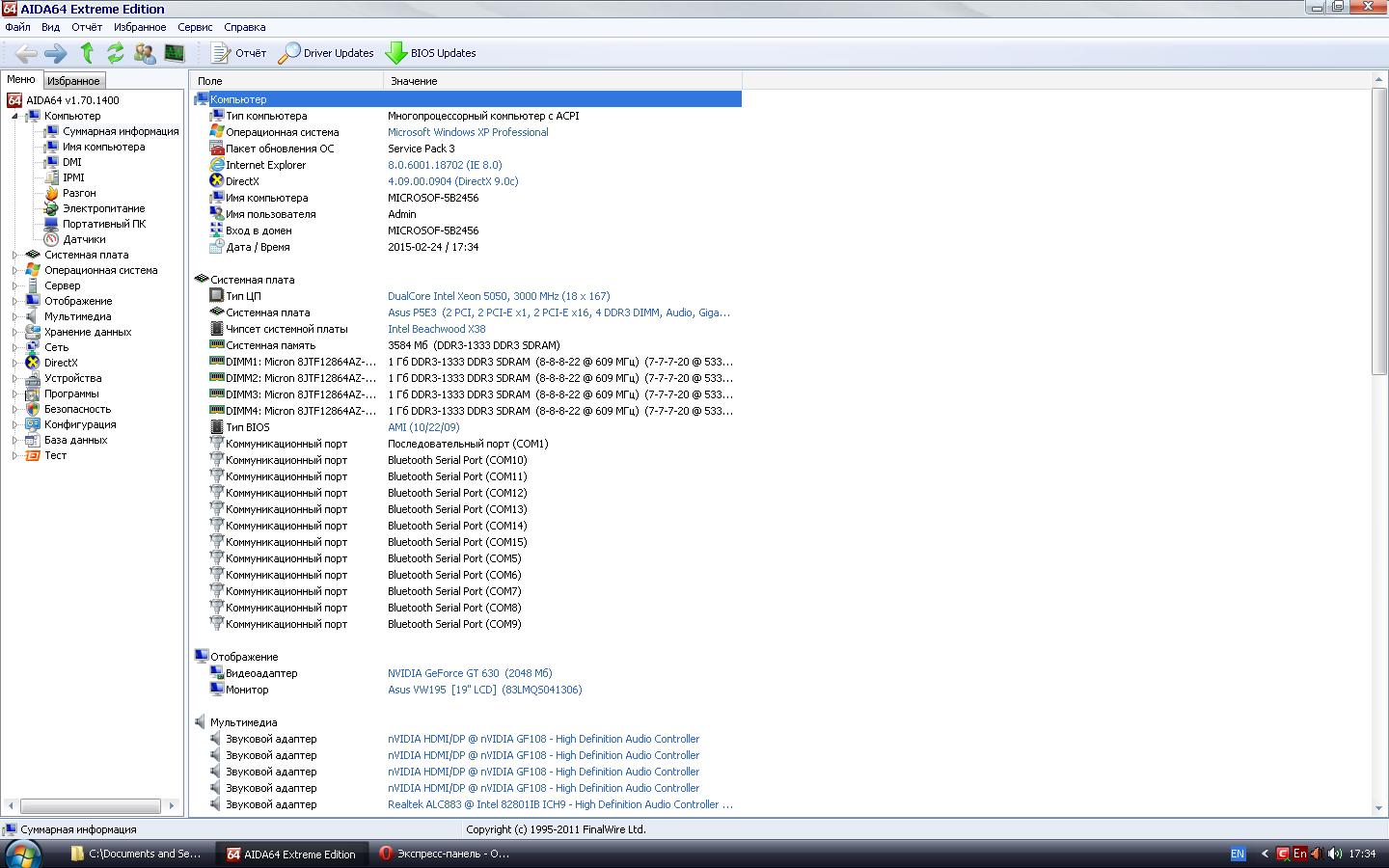Viewport: 1389px width, 868px height.
Task: Select Имя компьютера in the sidebar tree
Action: (103, 147)
